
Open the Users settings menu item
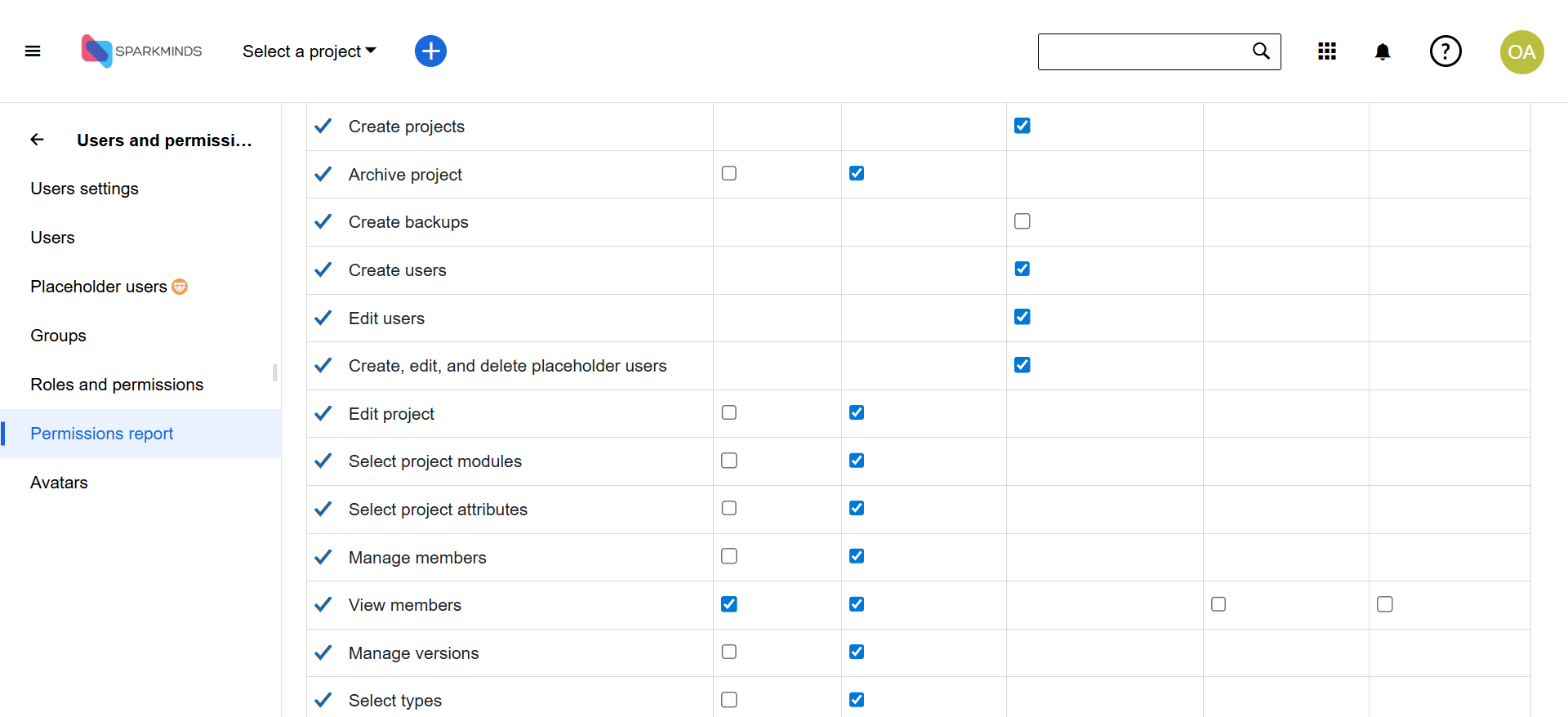coord(84,189)
